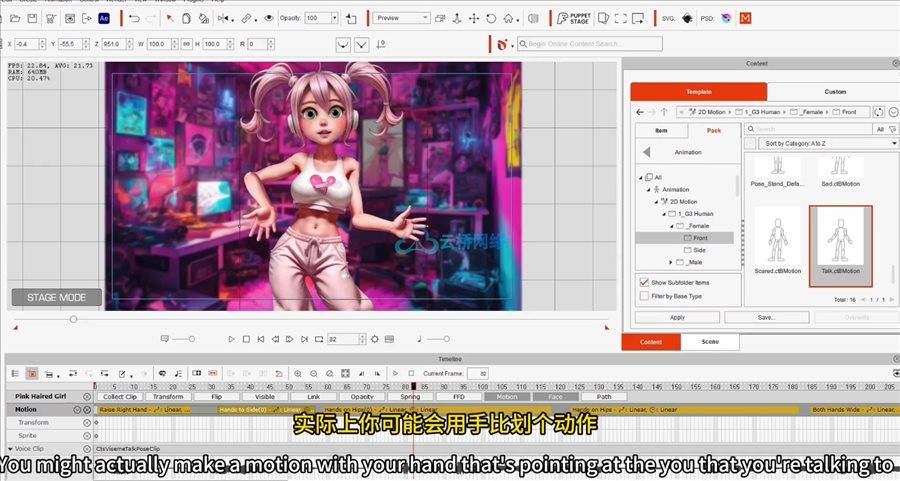Go back with the Content panel left arrow
Image resolution: width=900 pixels, height=481 pixels.
640,112
